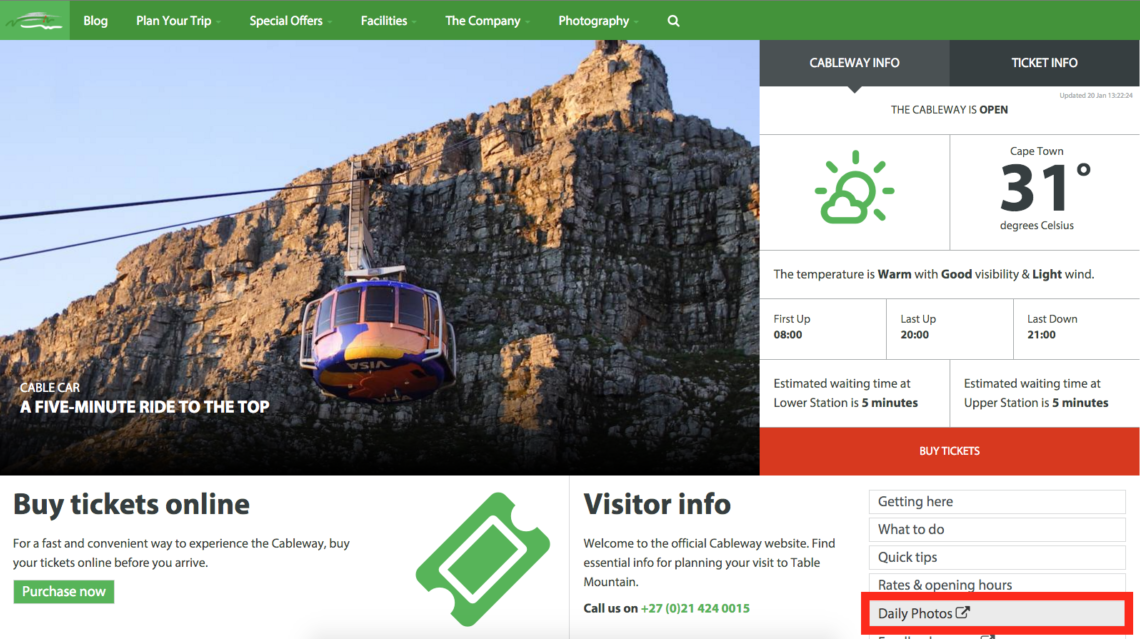Click the 'Updated 20 Jan 13:22:24' timestamp
The height and width of the screenshot is (639, 1140).
[x=1096, y=95]
